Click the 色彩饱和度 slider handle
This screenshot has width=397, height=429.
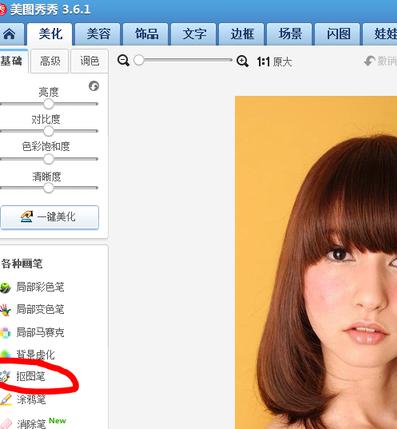click(x=48, y=159)
